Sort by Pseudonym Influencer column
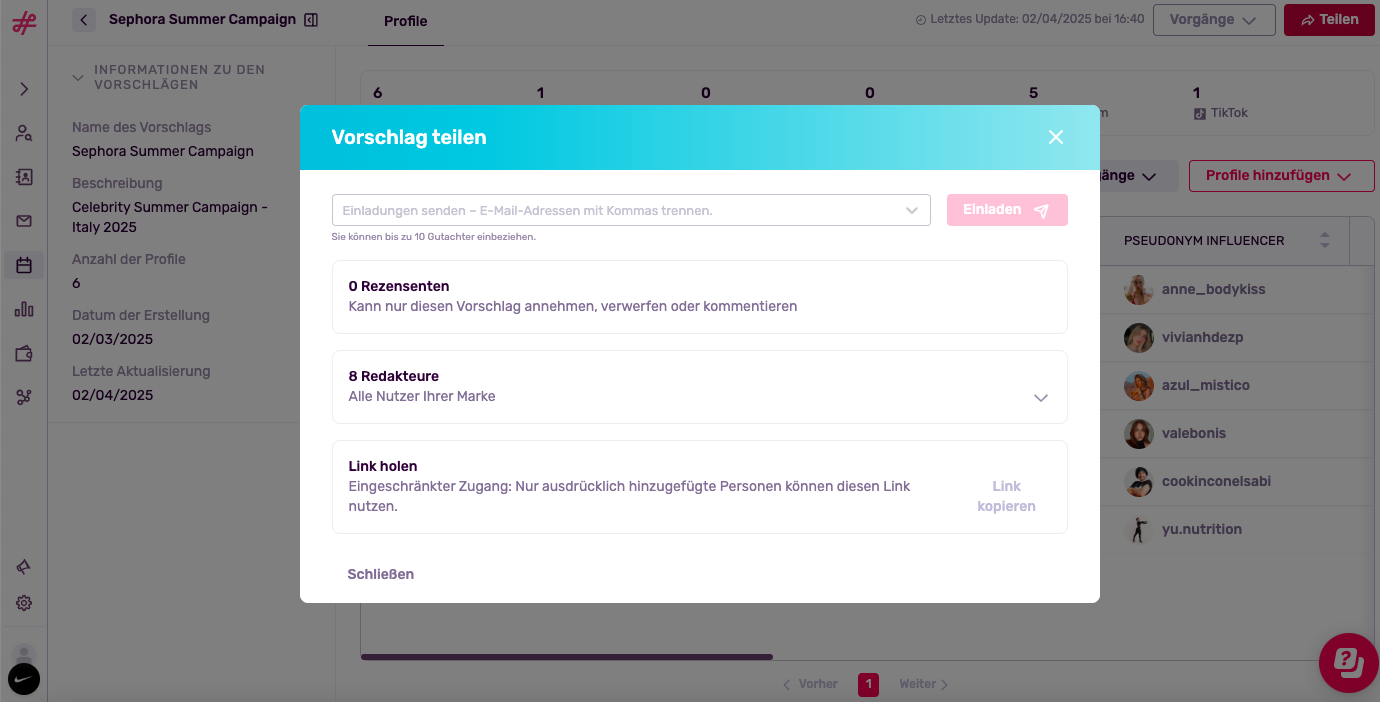Viewport: 1380px width, 702px height. (x=1325, y=241)
